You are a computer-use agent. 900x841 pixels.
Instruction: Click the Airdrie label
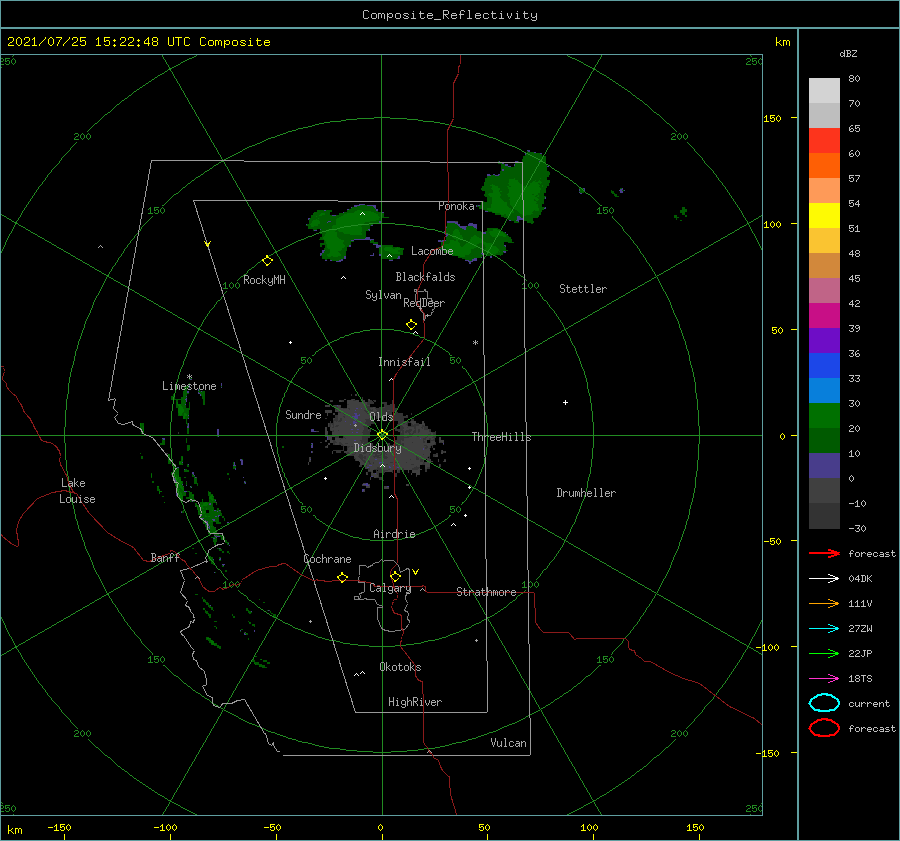pyautogui.click(x=394, y=534)
